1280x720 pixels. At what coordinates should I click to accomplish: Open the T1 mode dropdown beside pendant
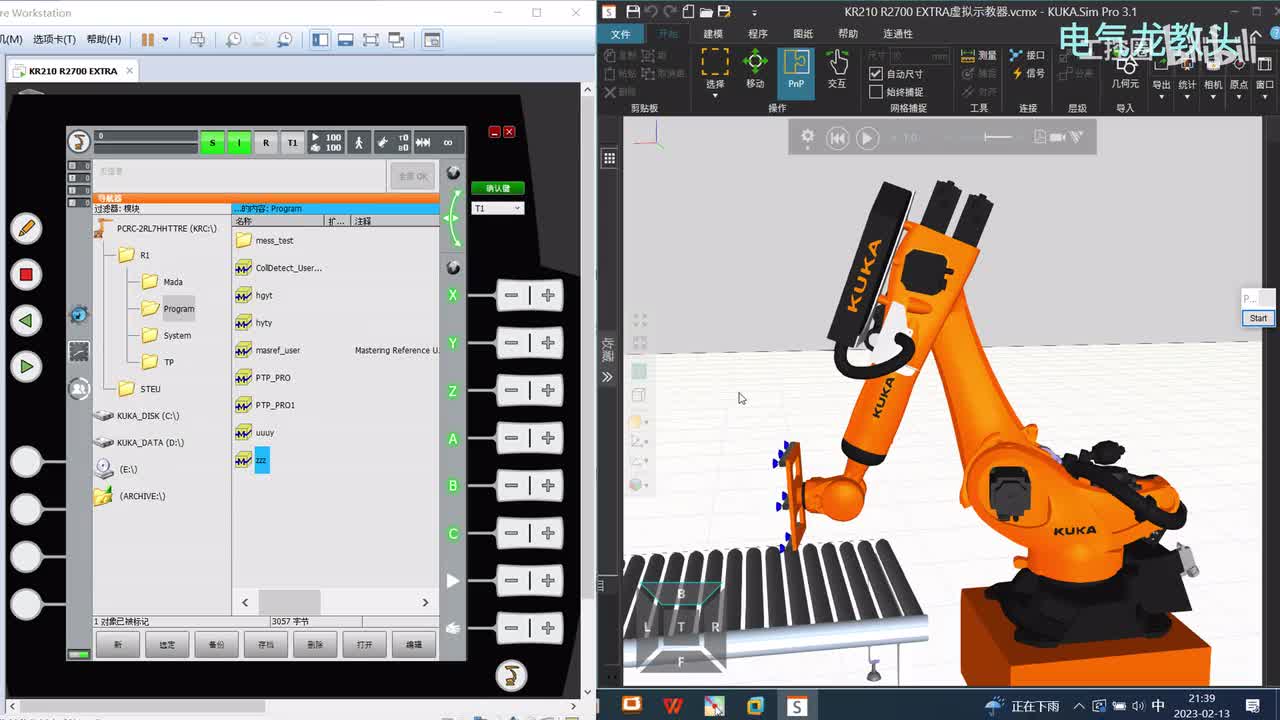coord(498,208)
